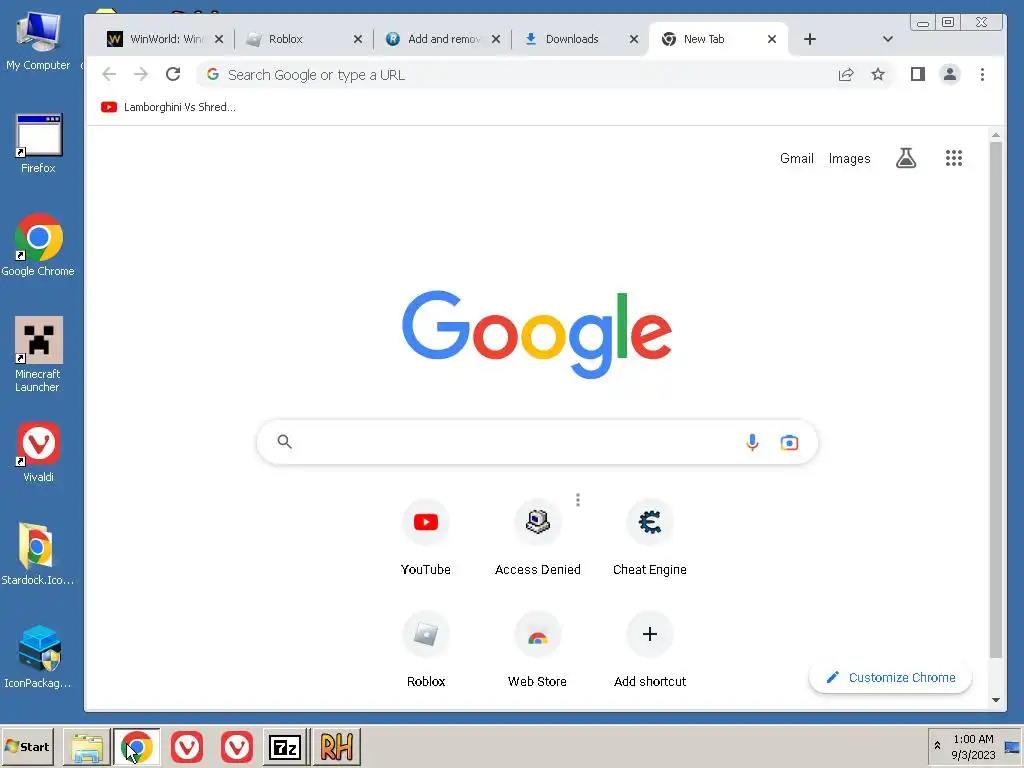Screen dimensions: 1024x768
Task: Select the Stardock Ico... desktop folder
Action: pyautogui.click(x=38, y=554)
